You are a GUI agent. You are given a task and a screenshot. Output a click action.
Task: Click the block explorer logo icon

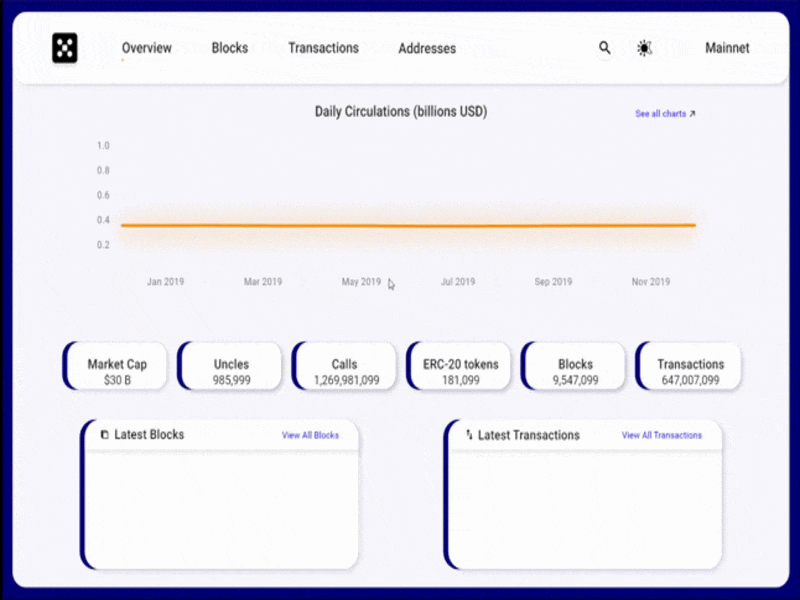[x=65, y=48]
